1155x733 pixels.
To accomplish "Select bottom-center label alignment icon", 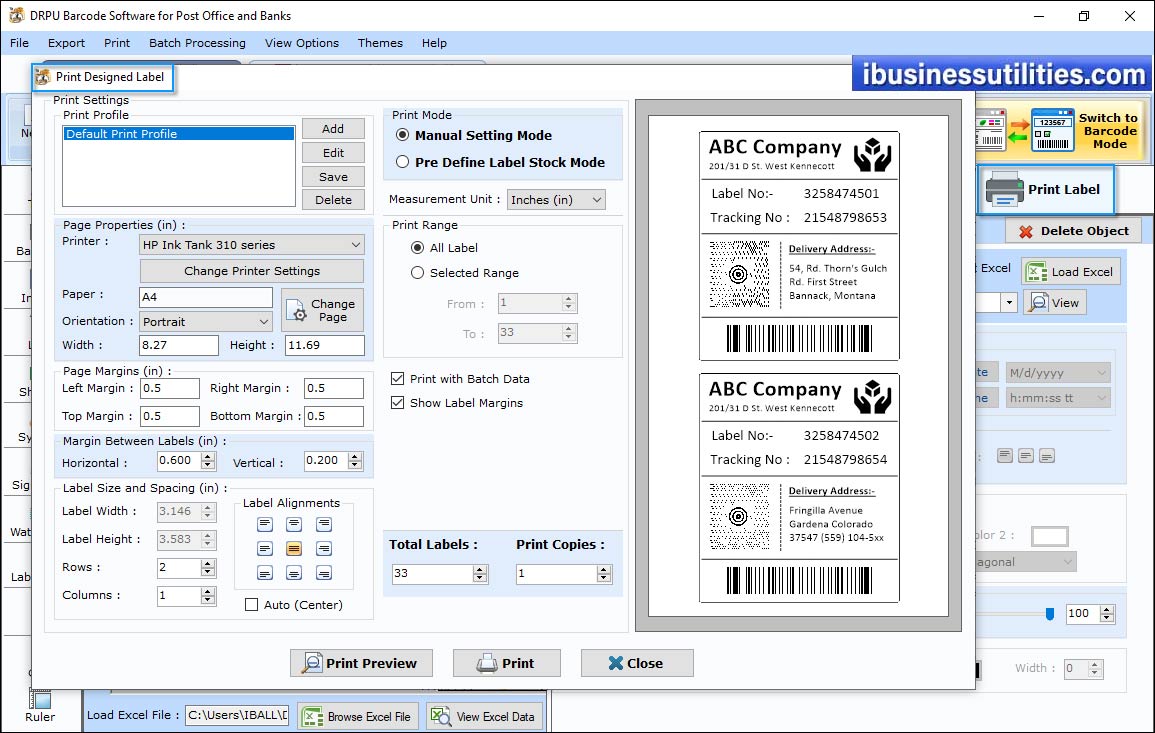I will [x=294, y=573].
